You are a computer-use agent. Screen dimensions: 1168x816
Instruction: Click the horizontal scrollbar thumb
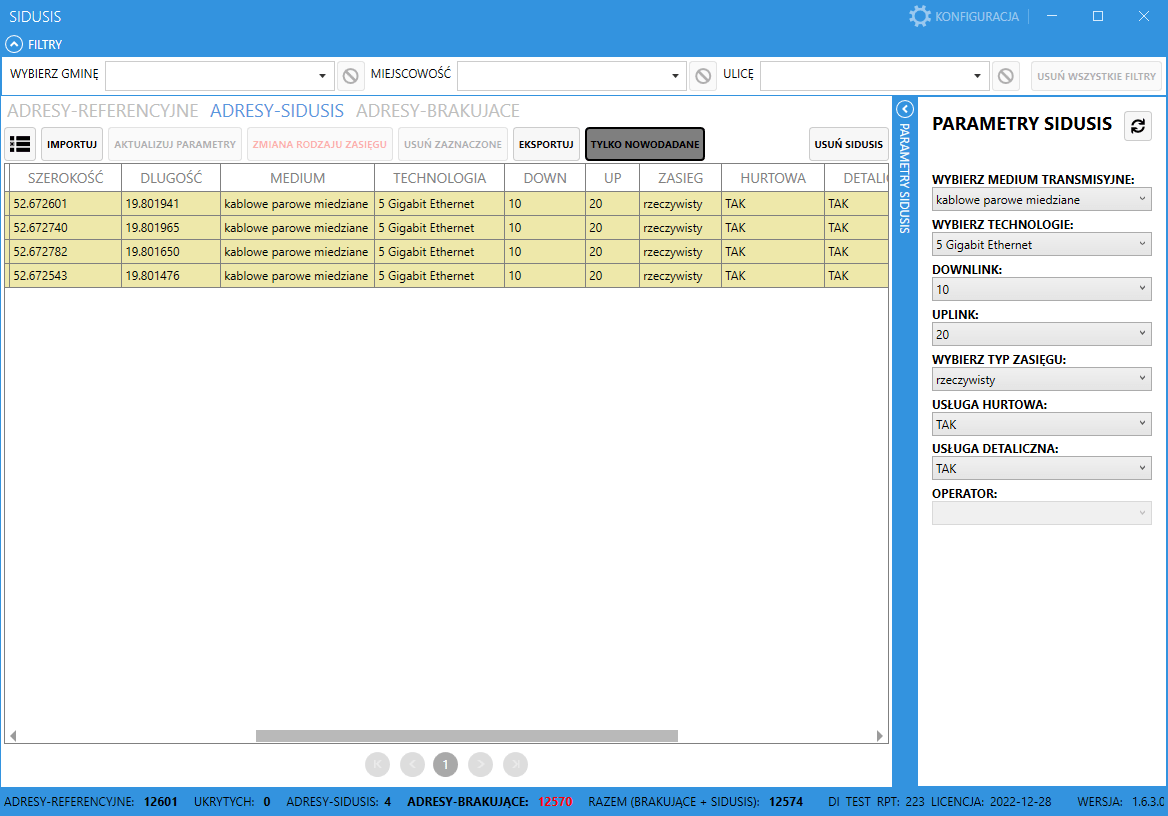click(466, 736)
